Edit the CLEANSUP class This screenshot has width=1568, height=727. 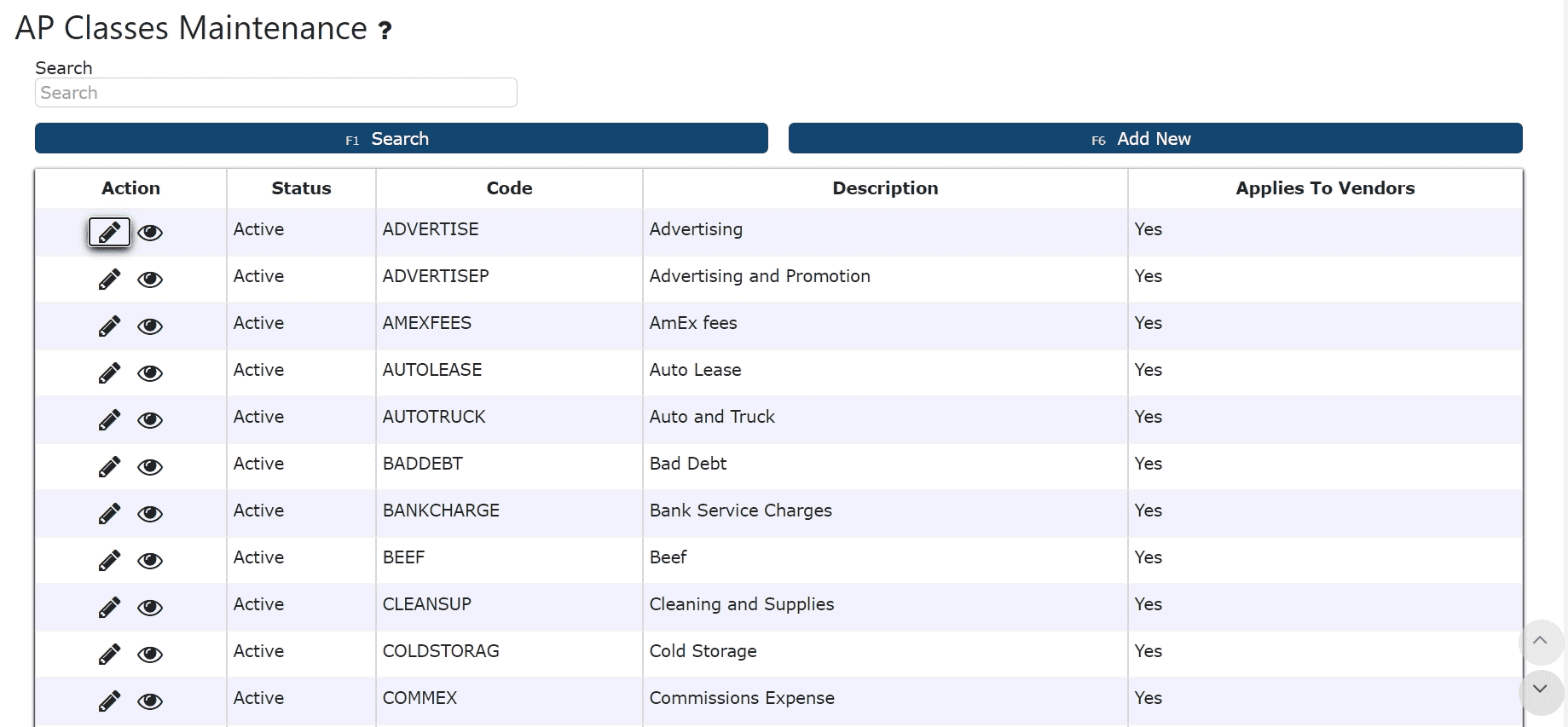click(x=109, y=608)
